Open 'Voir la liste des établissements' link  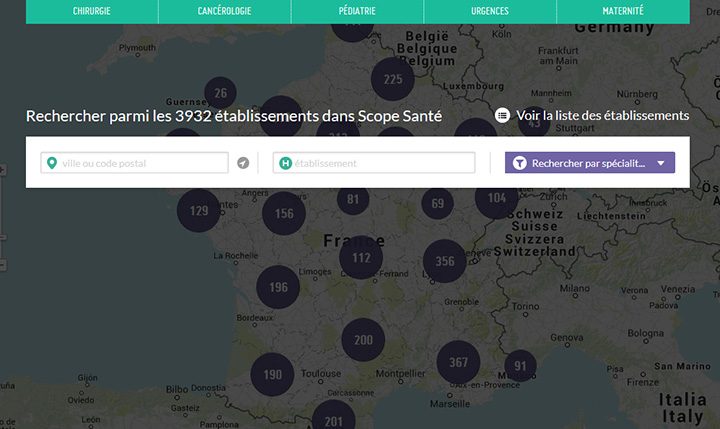pos(602,115)
